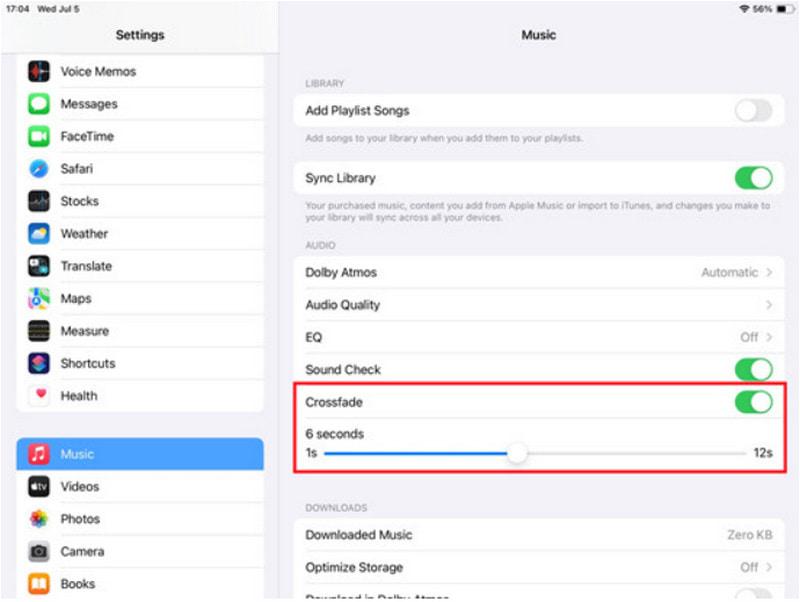Tap the Stocks chart icon

click(39, 201)
